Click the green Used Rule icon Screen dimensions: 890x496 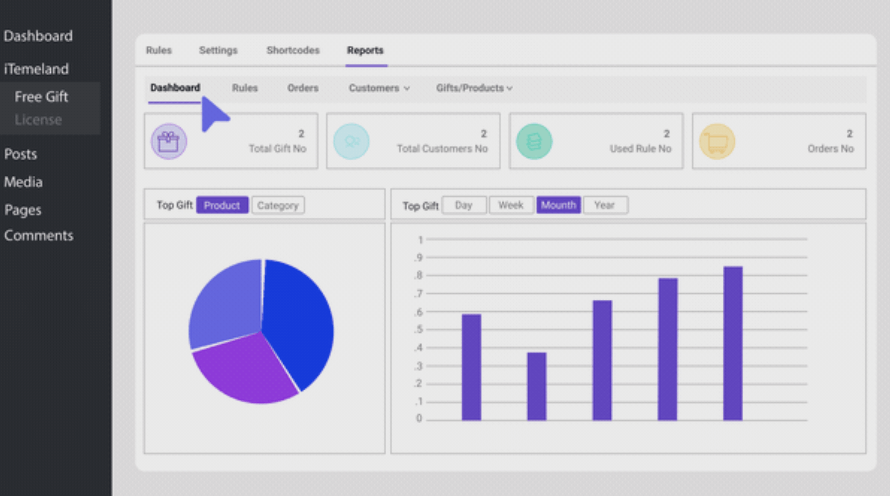coord(534,141)
